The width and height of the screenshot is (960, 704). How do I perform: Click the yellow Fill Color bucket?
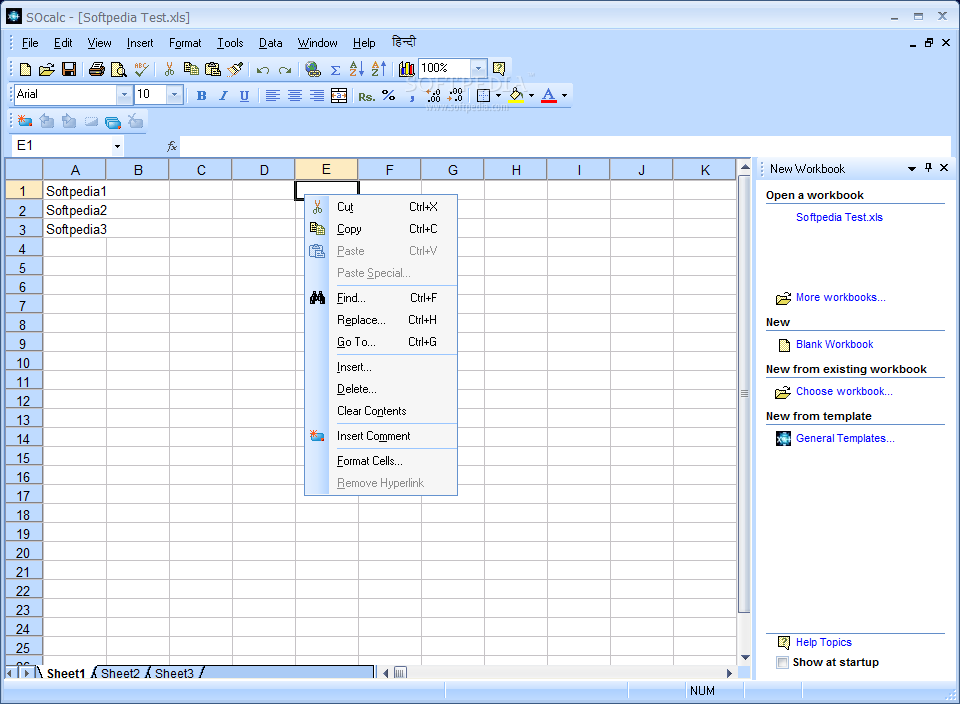[516, 95]
